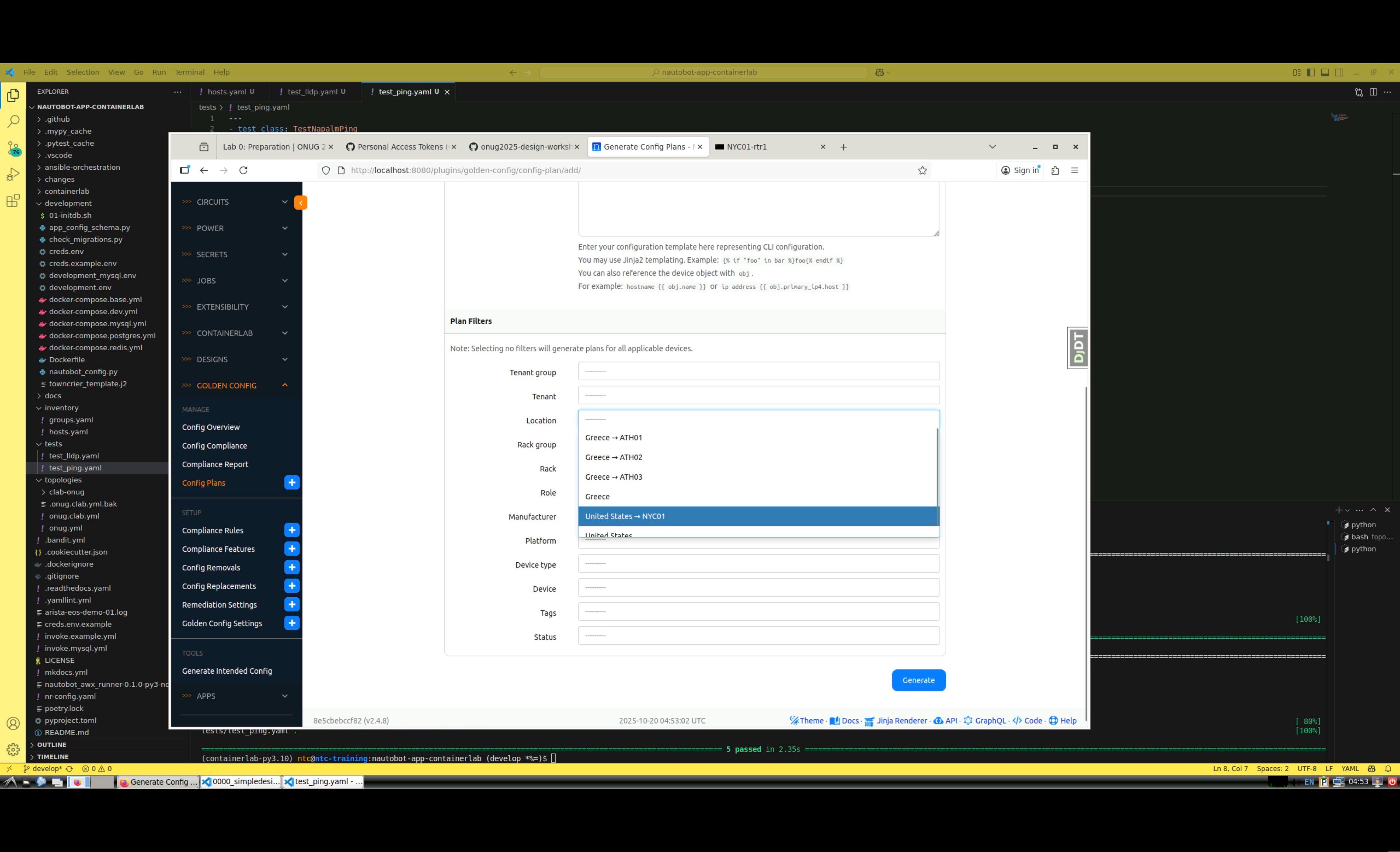This screenshot has height=852, width=1400.
Task: Switch to hosts.yaml editor tab
Action: 227,92
